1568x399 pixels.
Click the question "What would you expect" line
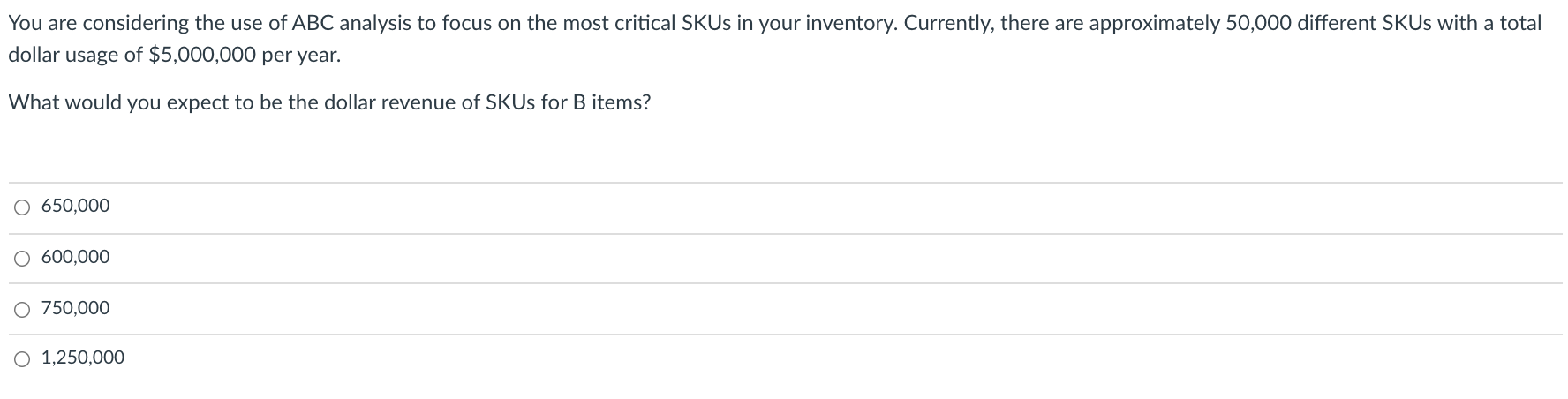pos(329,102)
